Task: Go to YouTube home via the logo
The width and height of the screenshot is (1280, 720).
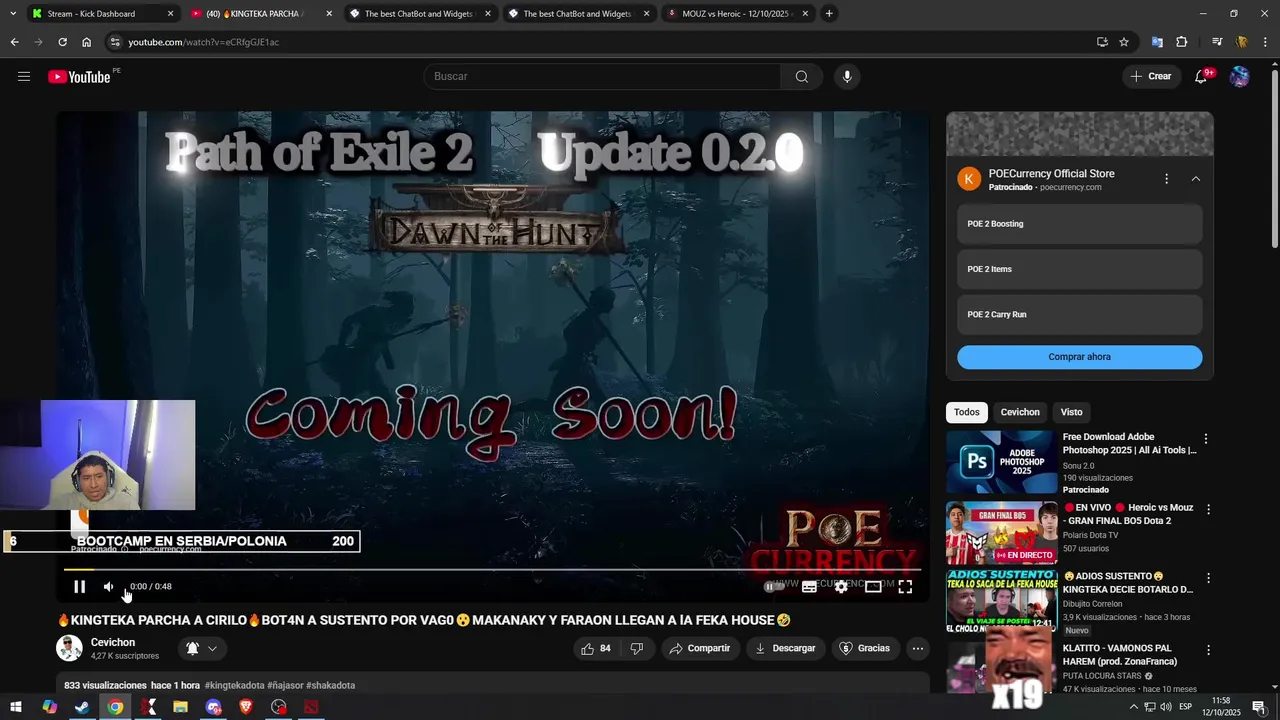Action: point(79,77)
